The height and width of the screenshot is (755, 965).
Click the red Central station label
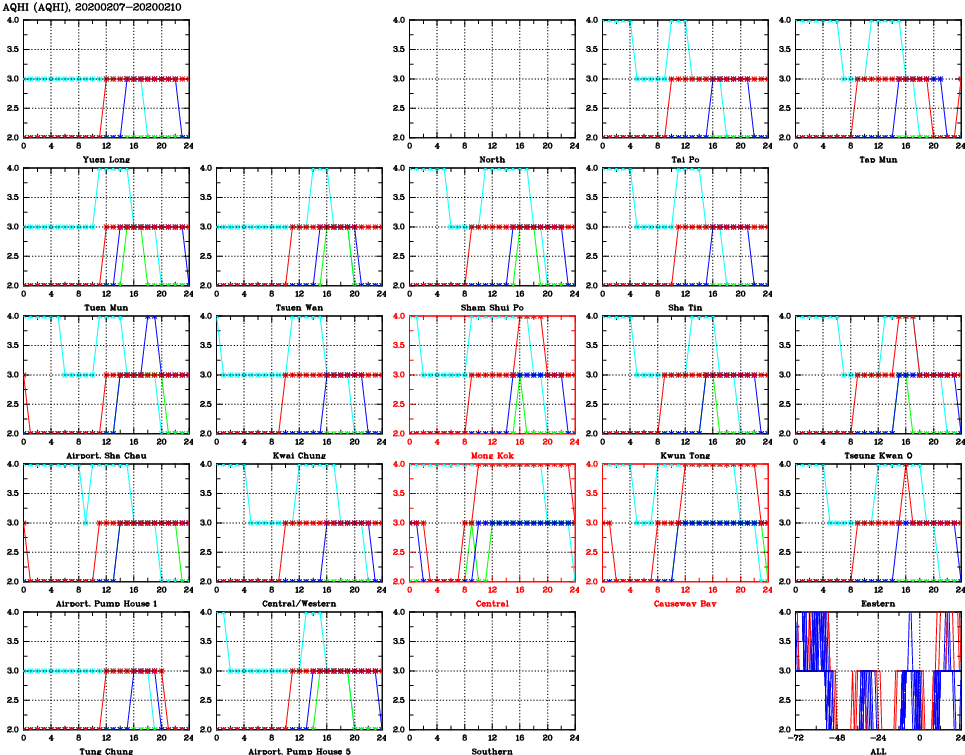[491, 604]
